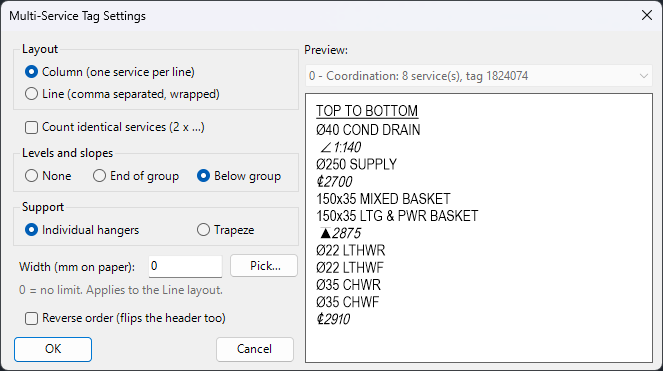Click the triangle 2875 level line
This screenshot has width=663, height=371.
pyautogui.click(x=340, y=234)
